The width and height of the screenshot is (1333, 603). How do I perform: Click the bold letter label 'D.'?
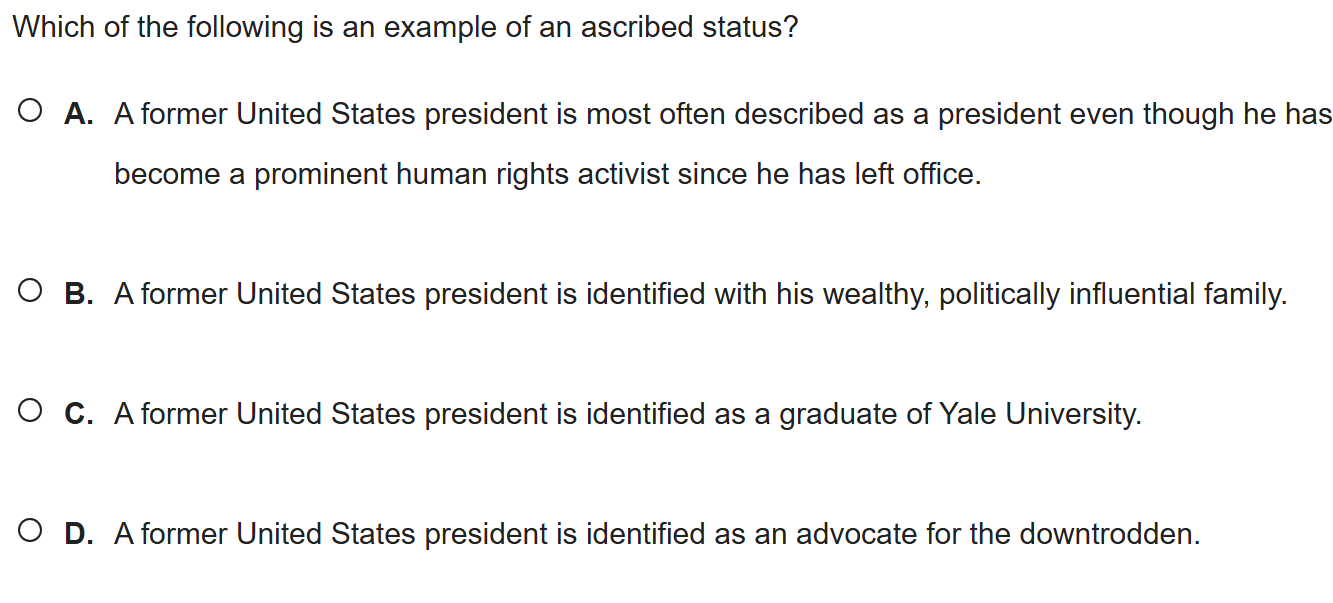[x=79, y=534]
